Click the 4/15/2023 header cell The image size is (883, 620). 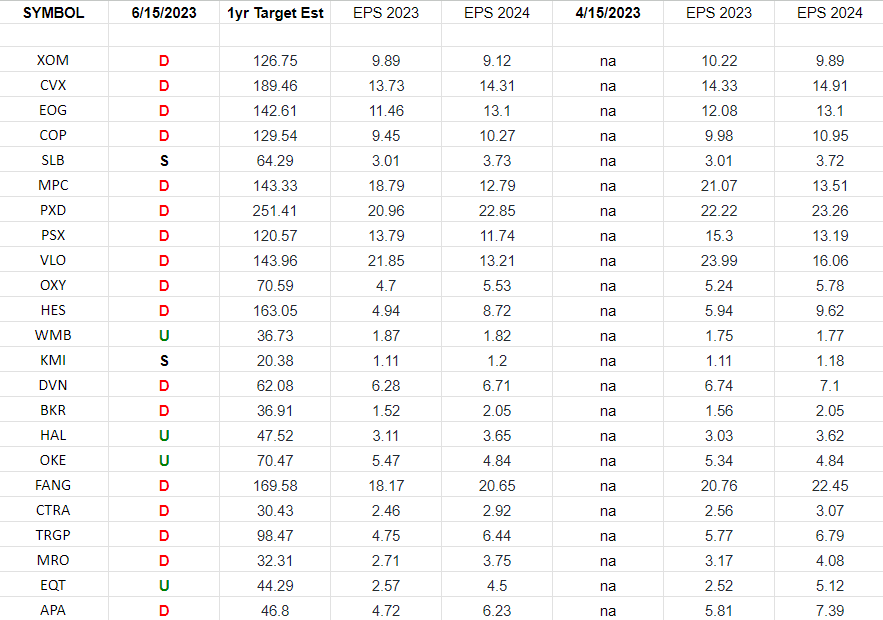[608, 12]
